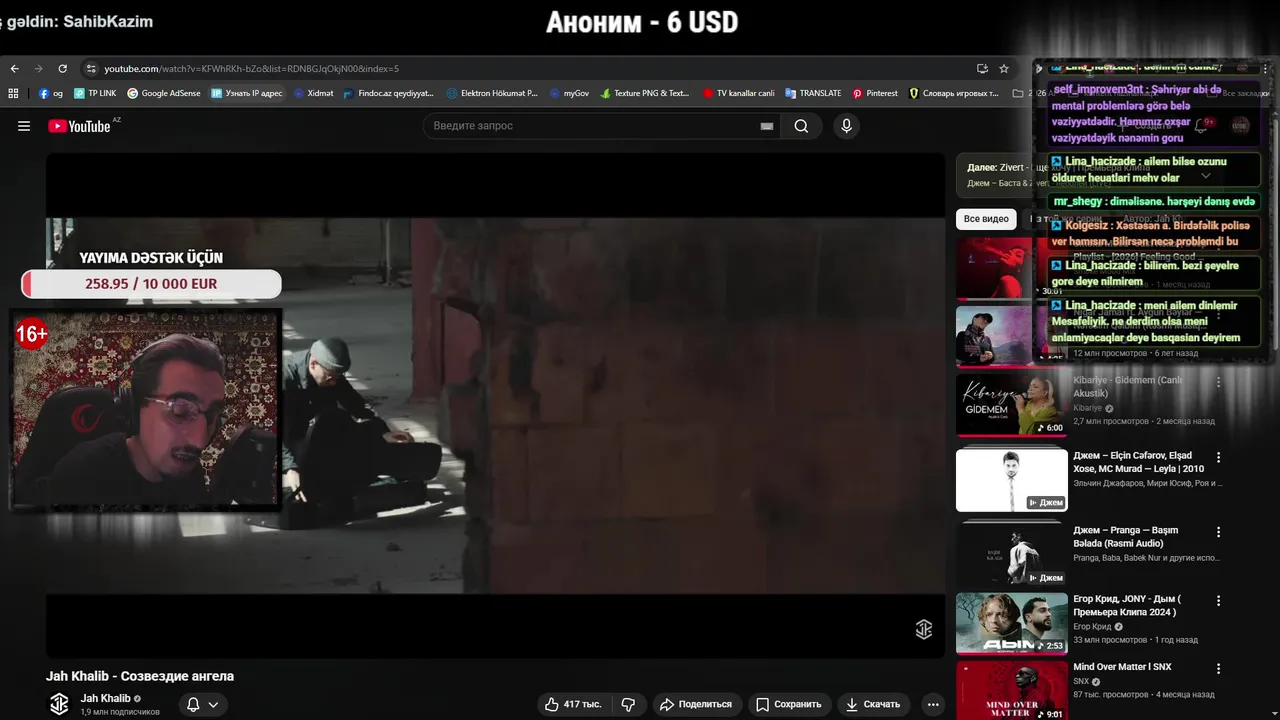Open the Mind Over Matter 9:01 thumbnail
This screenshot has height=720, width=1280.
(x=1011, y=690)
